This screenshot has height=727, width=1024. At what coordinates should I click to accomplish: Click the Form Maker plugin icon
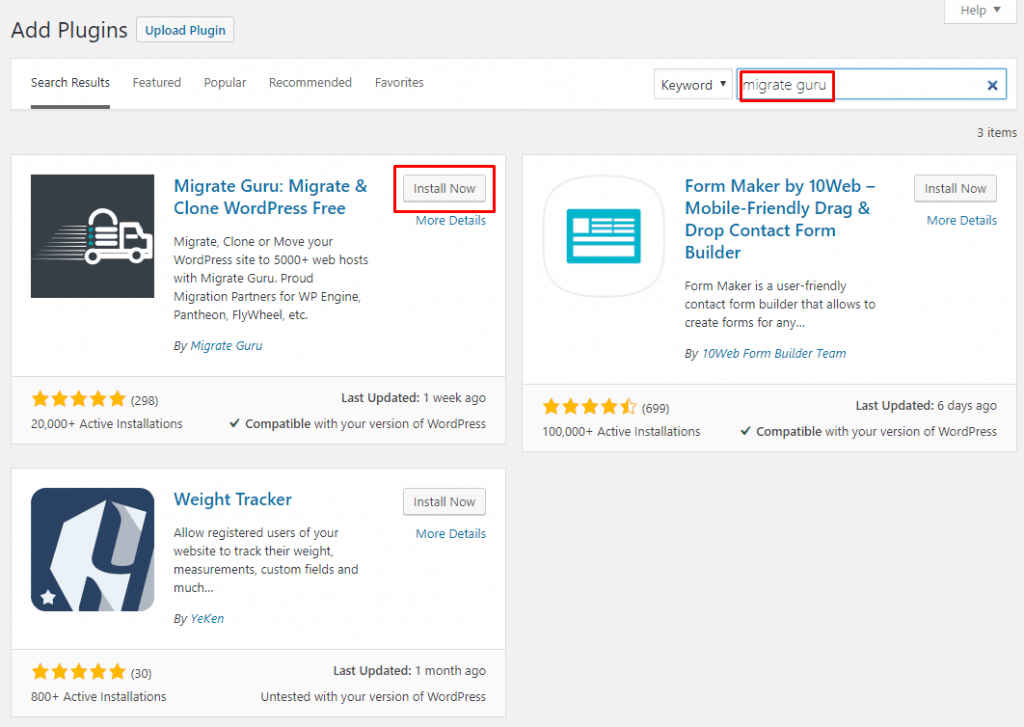pyautogui.click(x=603, y=236)
